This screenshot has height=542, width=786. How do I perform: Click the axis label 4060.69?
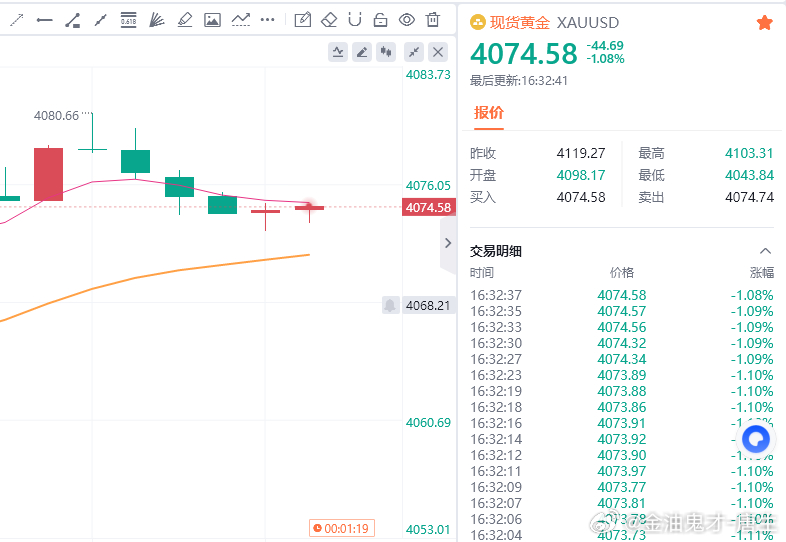pyautogui.click(x=429, y=423)
